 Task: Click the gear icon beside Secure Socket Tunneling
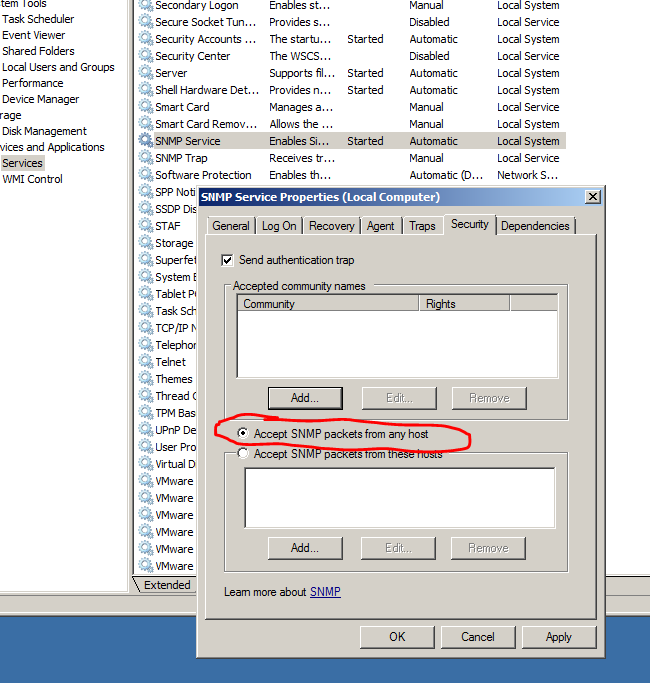[x=146, y=21]
